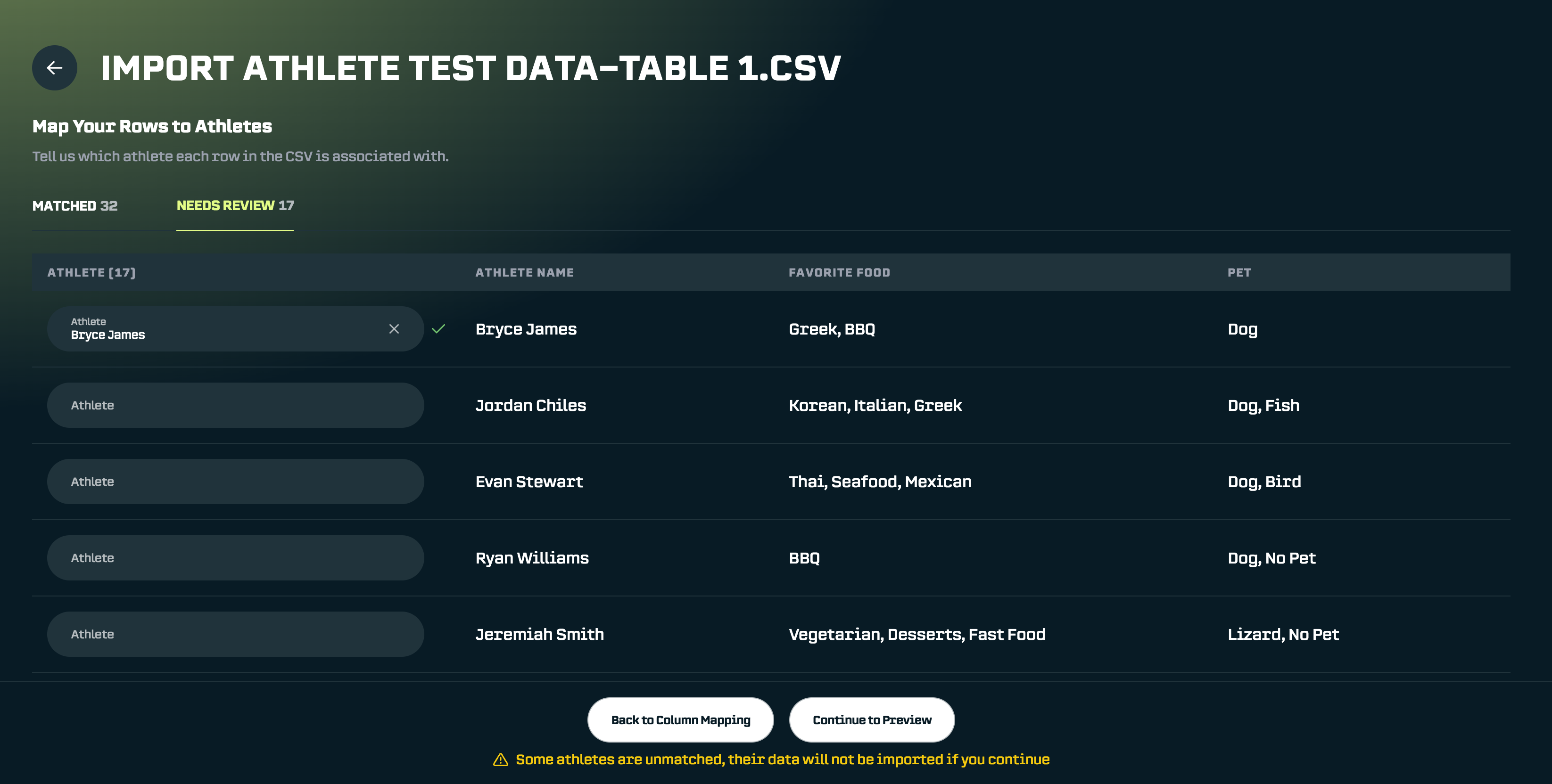Click the back arrow icon
Image resolution: width=1552 pixels, height=784 pixels.
click(x=54, y=68)
